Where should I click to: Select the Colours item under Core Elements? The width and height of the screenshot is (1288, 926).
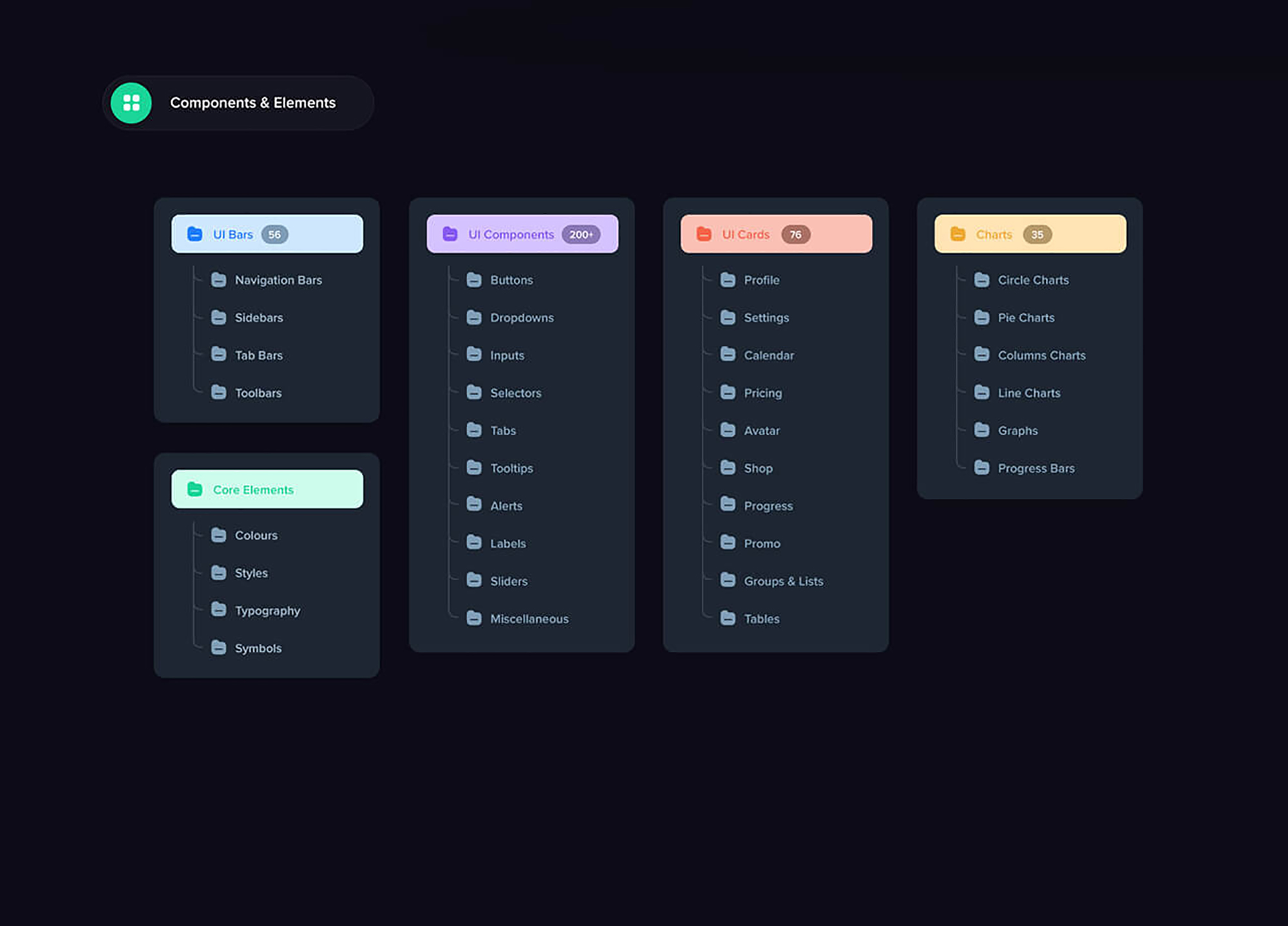point(256,535)
